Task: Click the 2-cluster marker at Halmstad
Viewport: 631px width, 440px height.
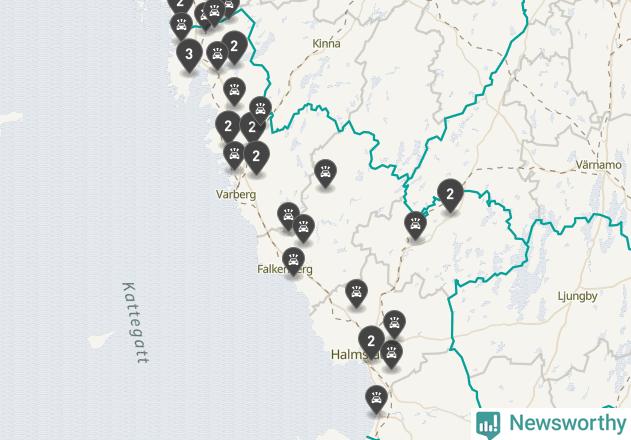Action: (371, 343)
